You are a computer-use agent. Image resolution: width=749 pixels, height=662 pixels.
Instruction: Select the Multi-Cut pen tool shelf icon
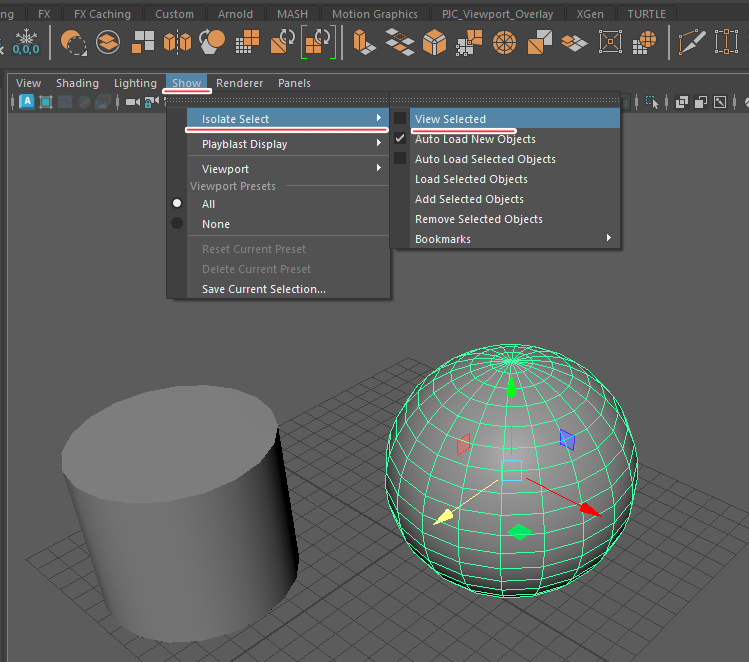[x=691, y=42]
